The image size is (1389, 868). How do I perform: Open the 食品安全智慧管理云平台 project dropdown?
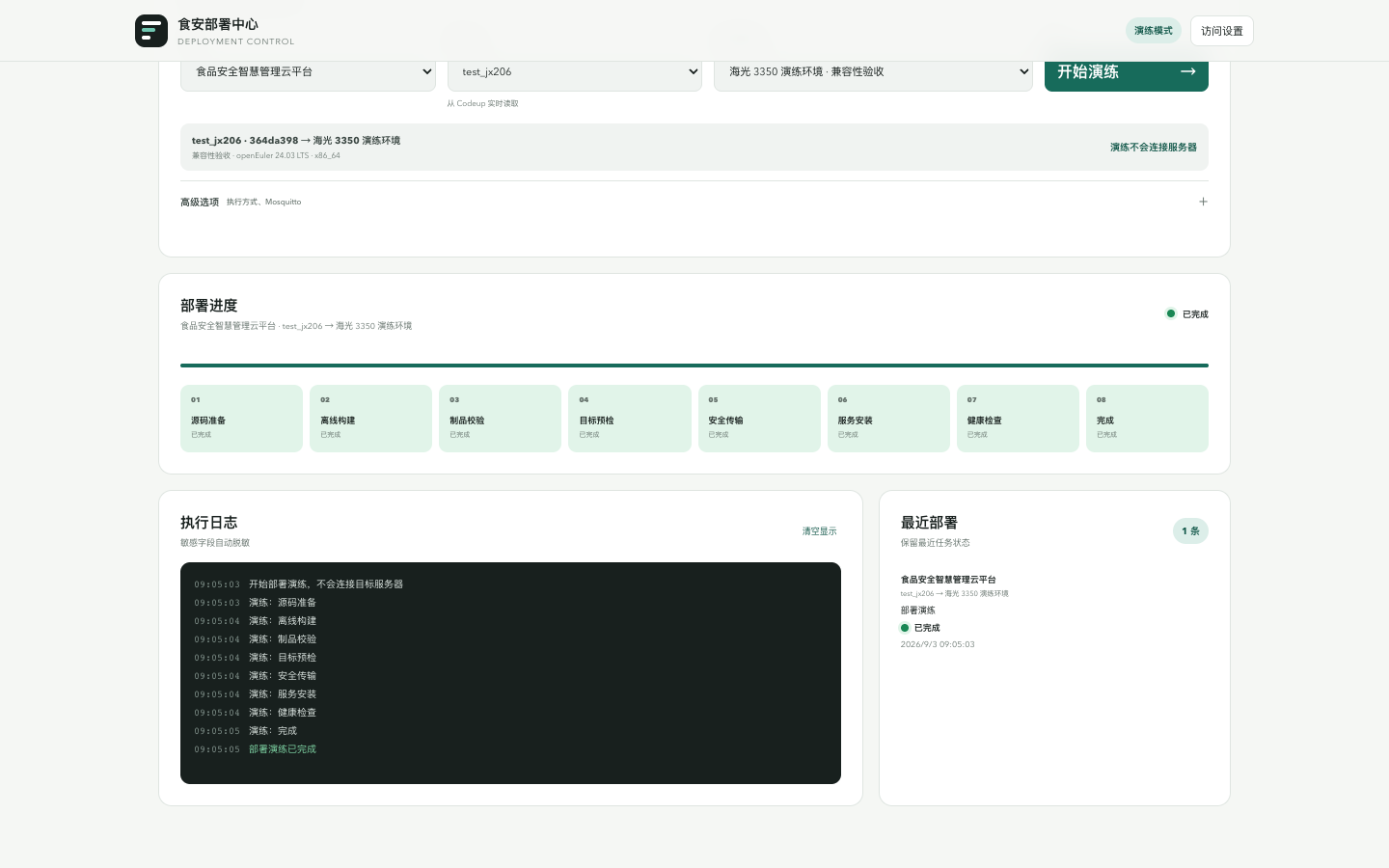click(x=308, y=72)
